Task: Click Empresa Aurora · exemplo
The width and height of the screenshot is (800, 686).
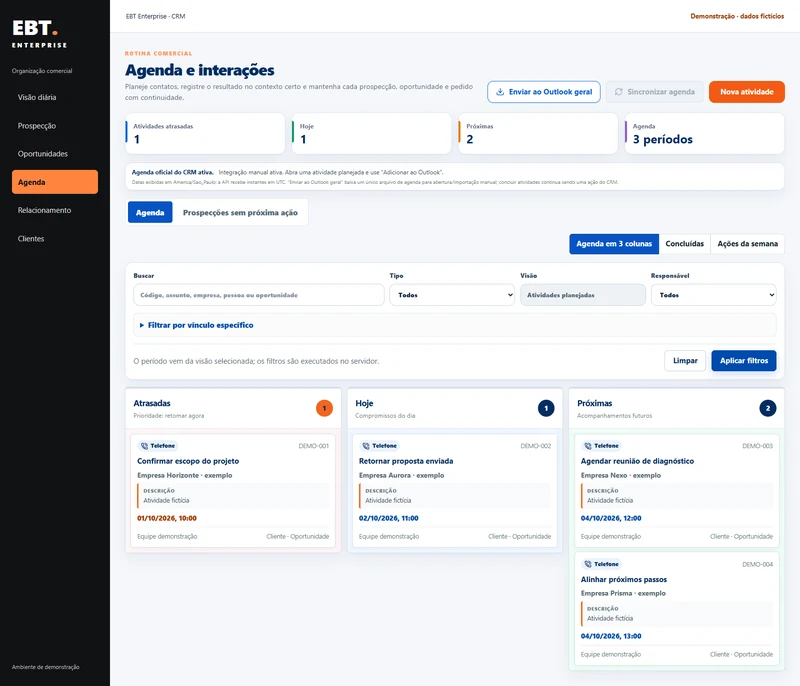Action: point(402,475)
